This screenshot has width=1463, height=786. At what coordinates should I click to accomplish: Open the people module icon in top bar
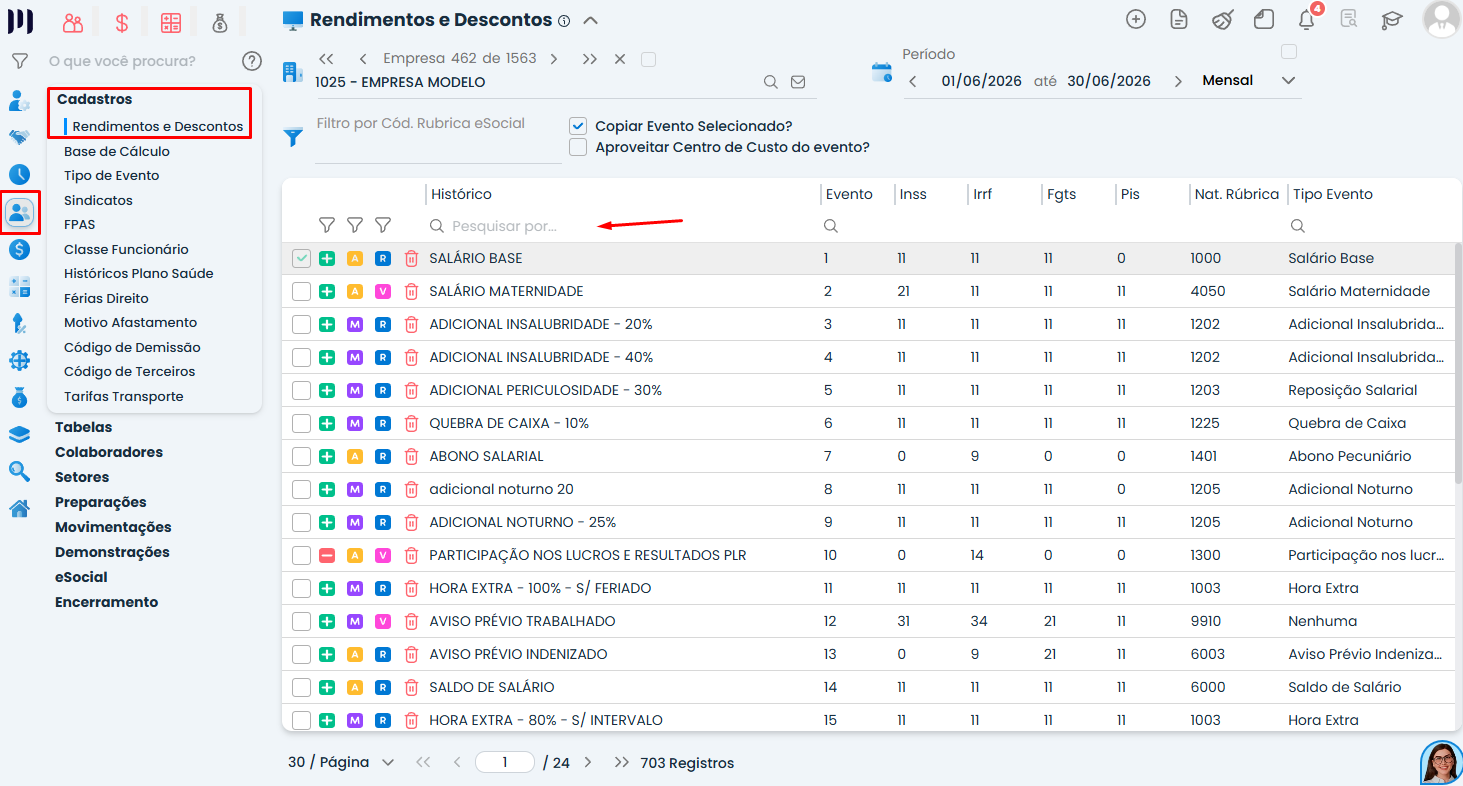(x=73, y=22)
